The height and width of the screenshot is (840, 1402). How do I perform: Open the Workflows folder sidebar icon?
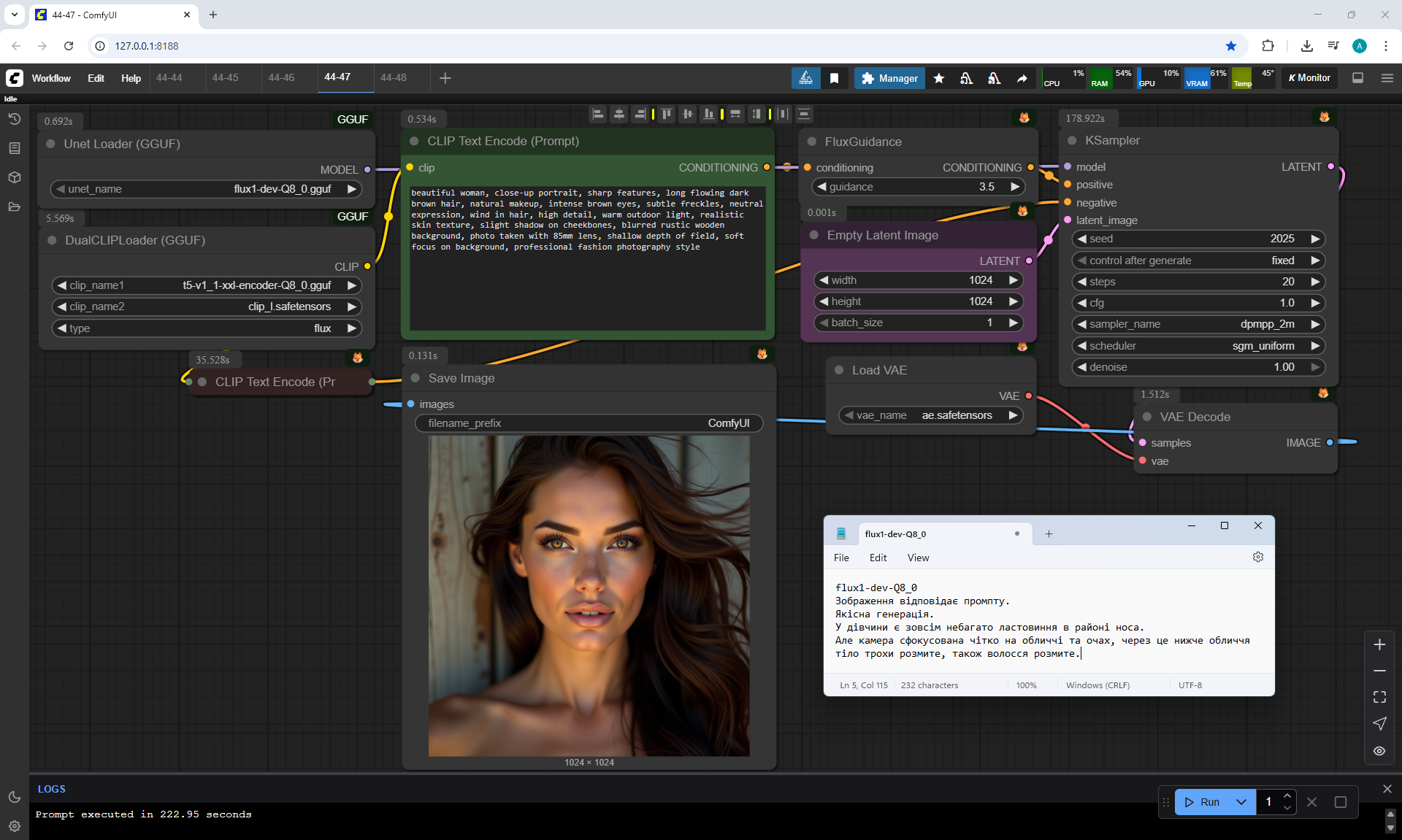(14, 207)
